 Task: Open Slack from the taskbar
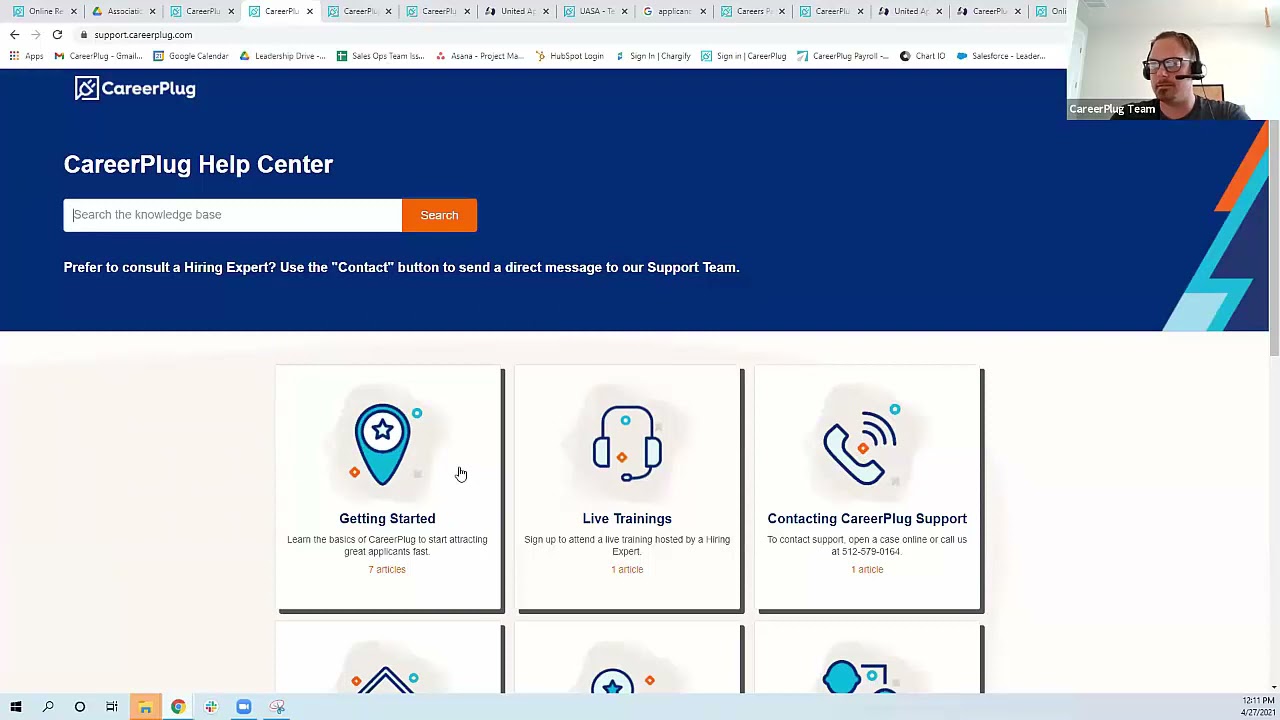tap(211, 707)
